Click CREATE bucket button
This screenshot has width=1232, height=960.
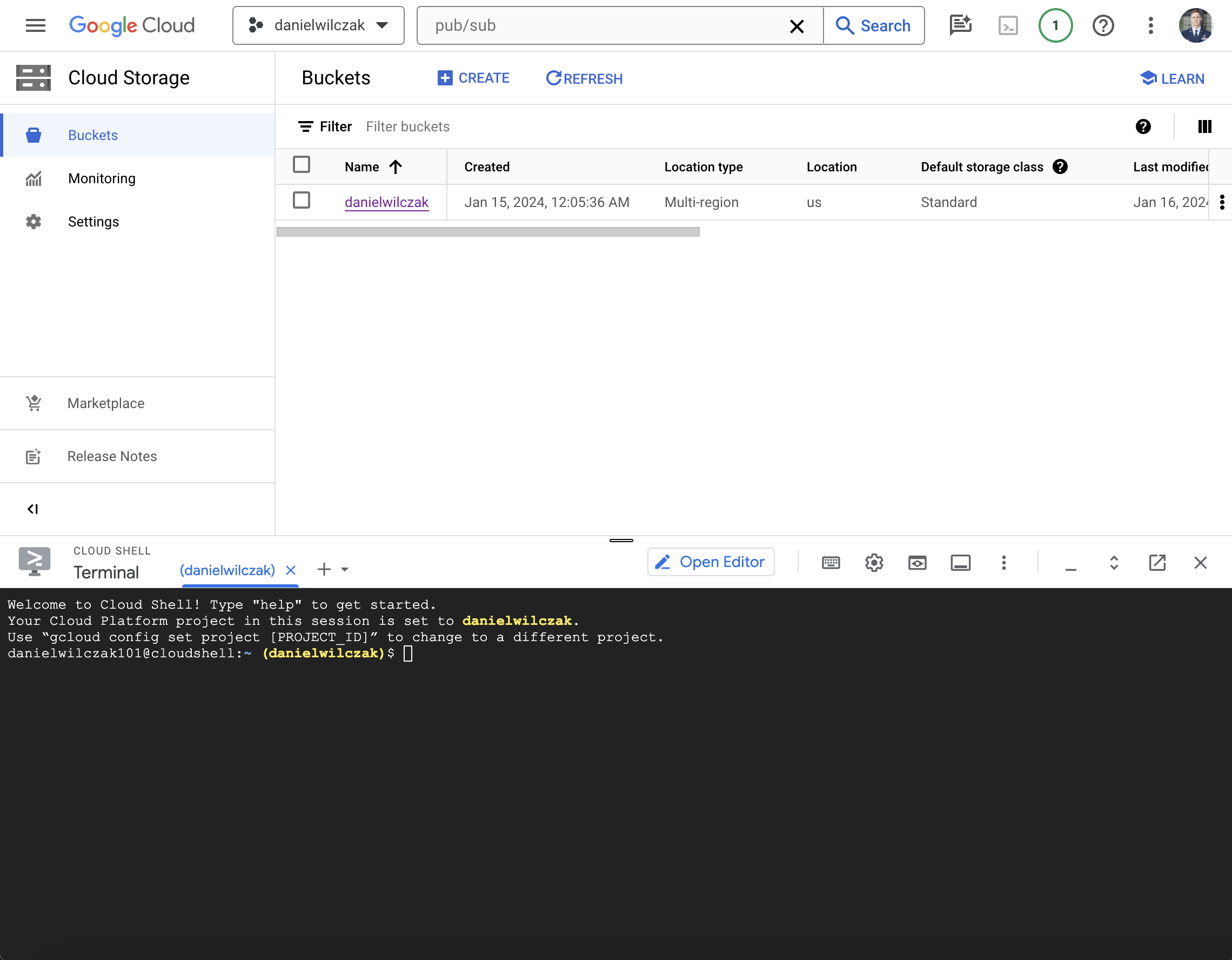[473, 78]
